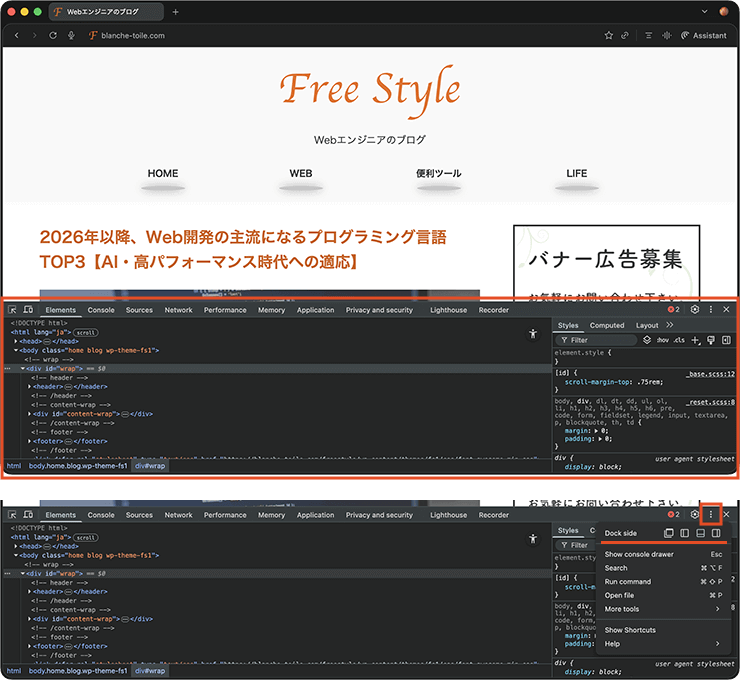Open the _base.scss:12 source link
This screenshot has height=680, width=740.
710,374
